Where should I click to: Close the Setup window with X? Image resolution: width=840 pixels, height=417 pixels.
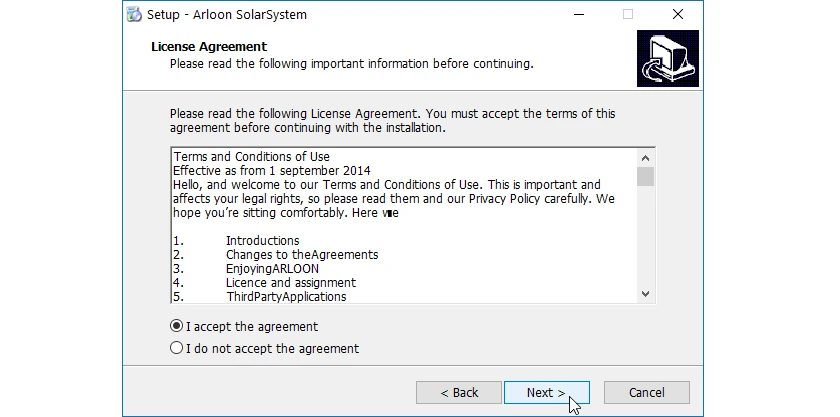coord(678,14)
